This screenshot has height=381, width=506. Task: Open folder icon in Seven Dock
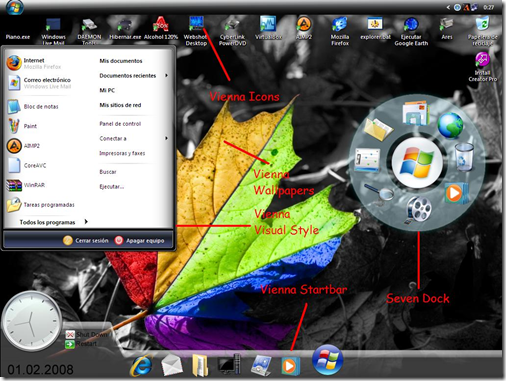379,128
